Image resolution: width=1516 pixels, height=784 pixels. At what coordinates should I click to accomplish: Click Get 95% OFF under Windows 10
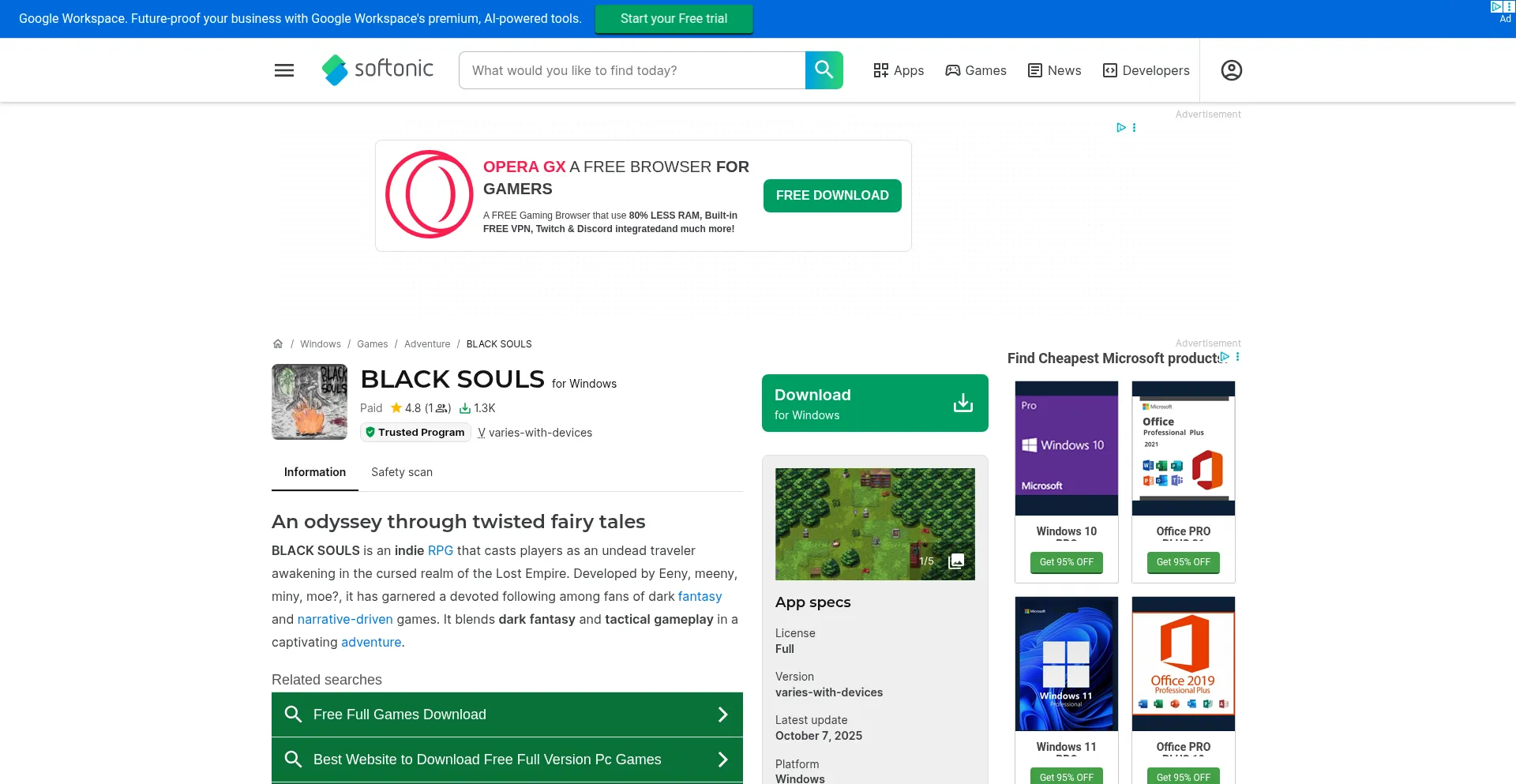point(1066,562)
